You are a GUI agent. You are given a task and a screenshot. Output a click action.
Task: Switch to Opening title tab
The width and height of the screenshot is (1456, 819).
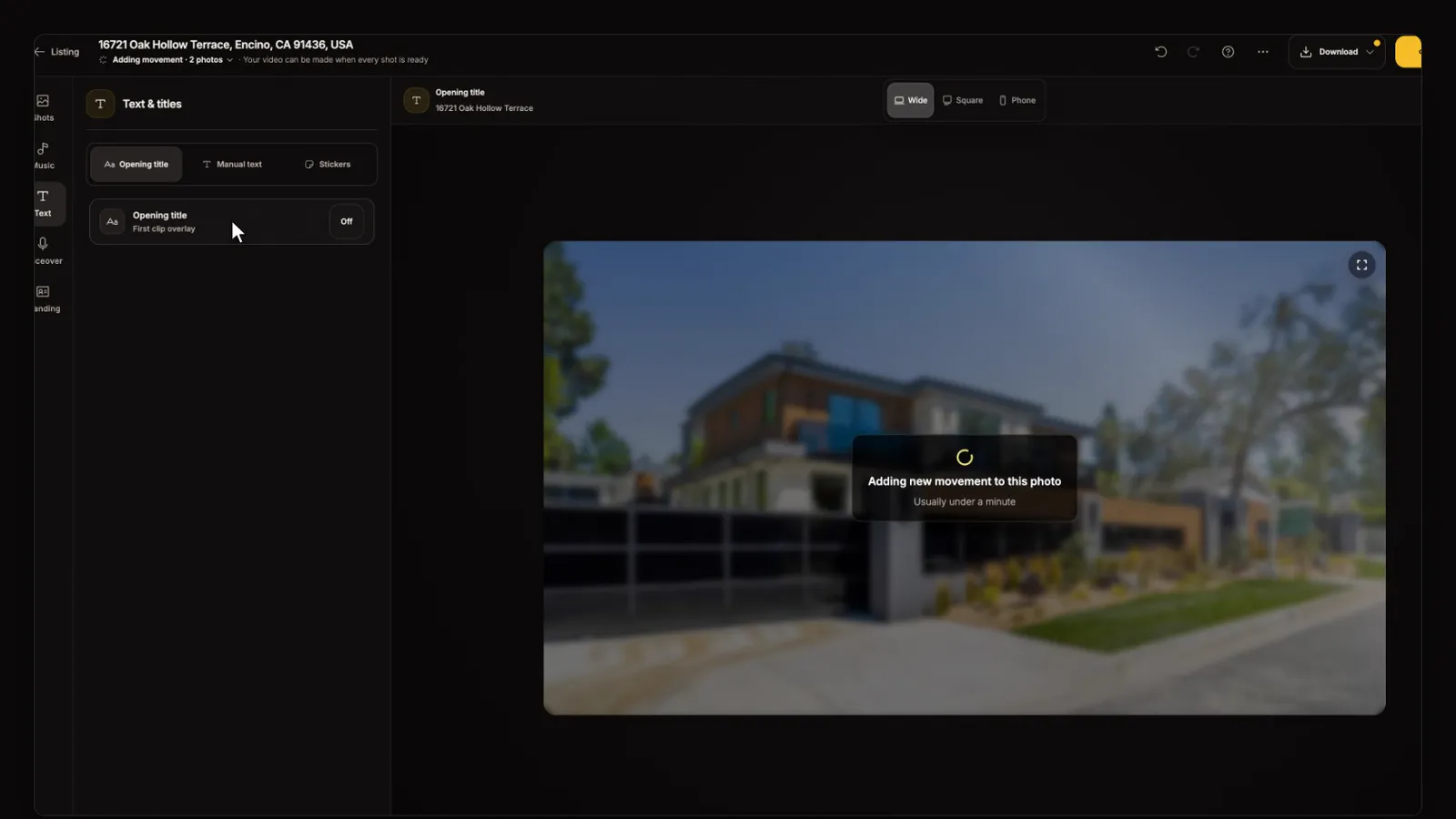click(136, 165)
